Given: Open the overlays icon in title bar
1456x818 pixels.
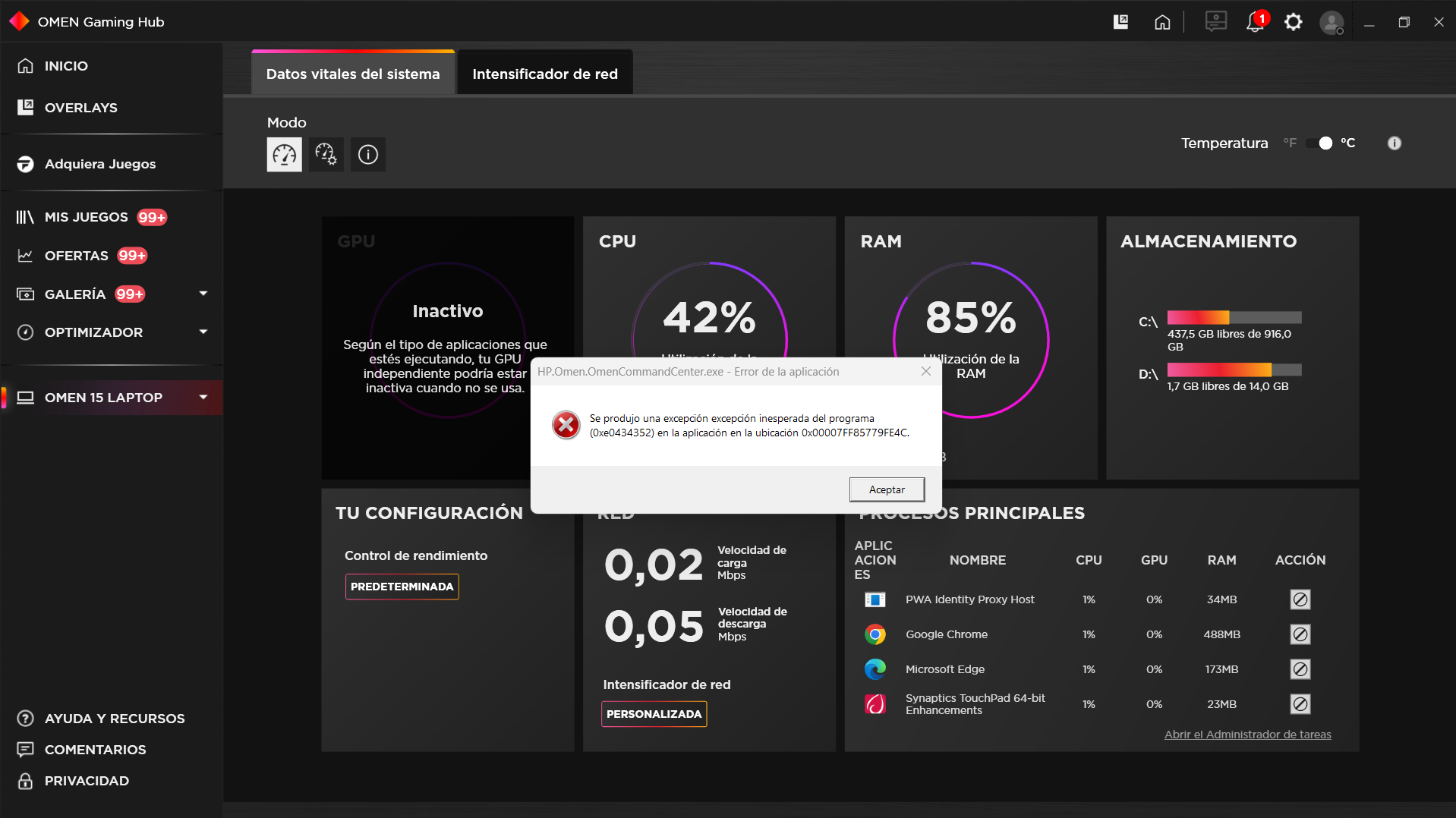Looking at the screenshot, I should coord(1120,22).
